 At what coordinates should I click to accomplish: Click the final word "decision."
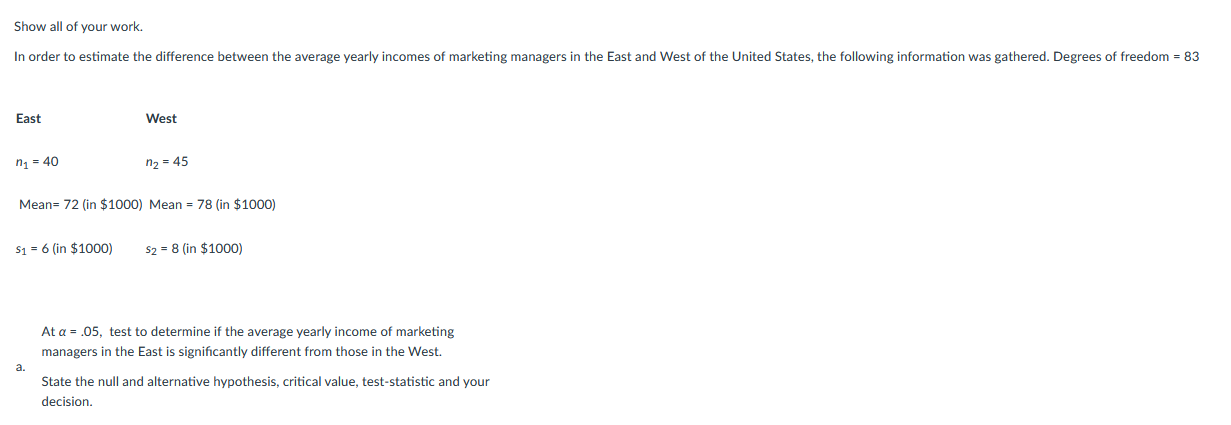coord(67,402)
